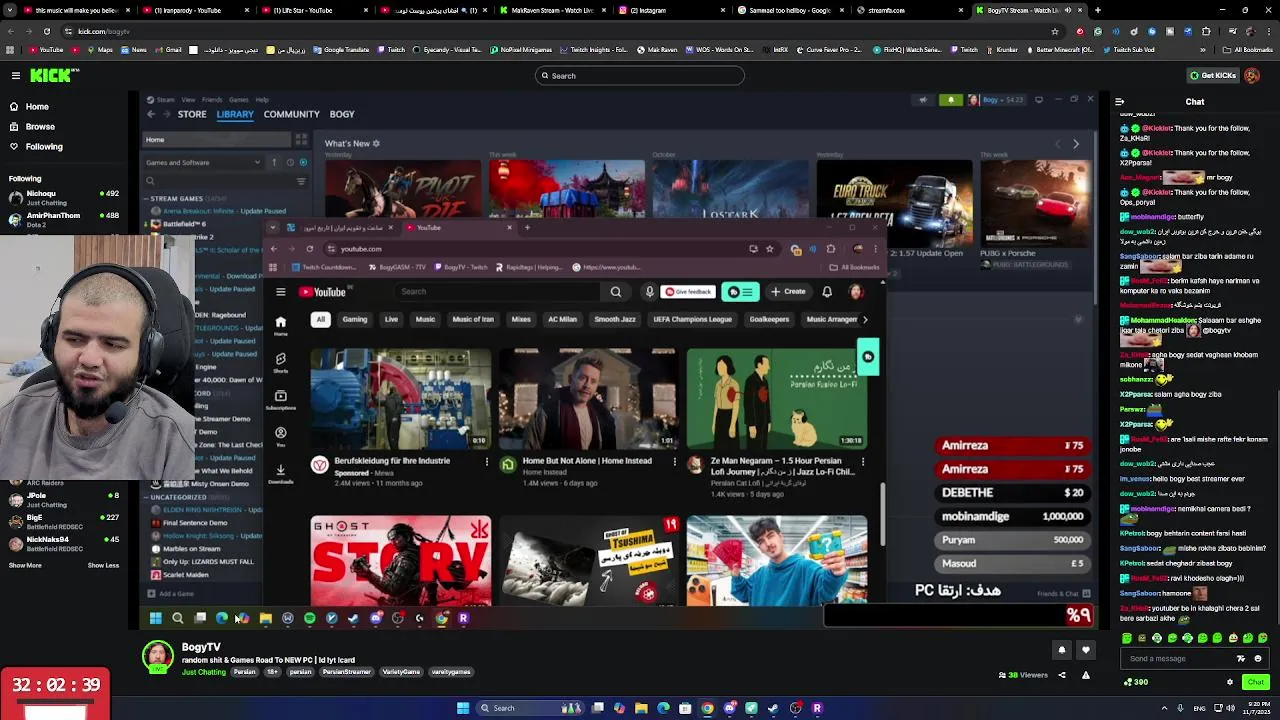
Task: Open YouTube Downloads sidebar icon
Action: coord(281,473)
